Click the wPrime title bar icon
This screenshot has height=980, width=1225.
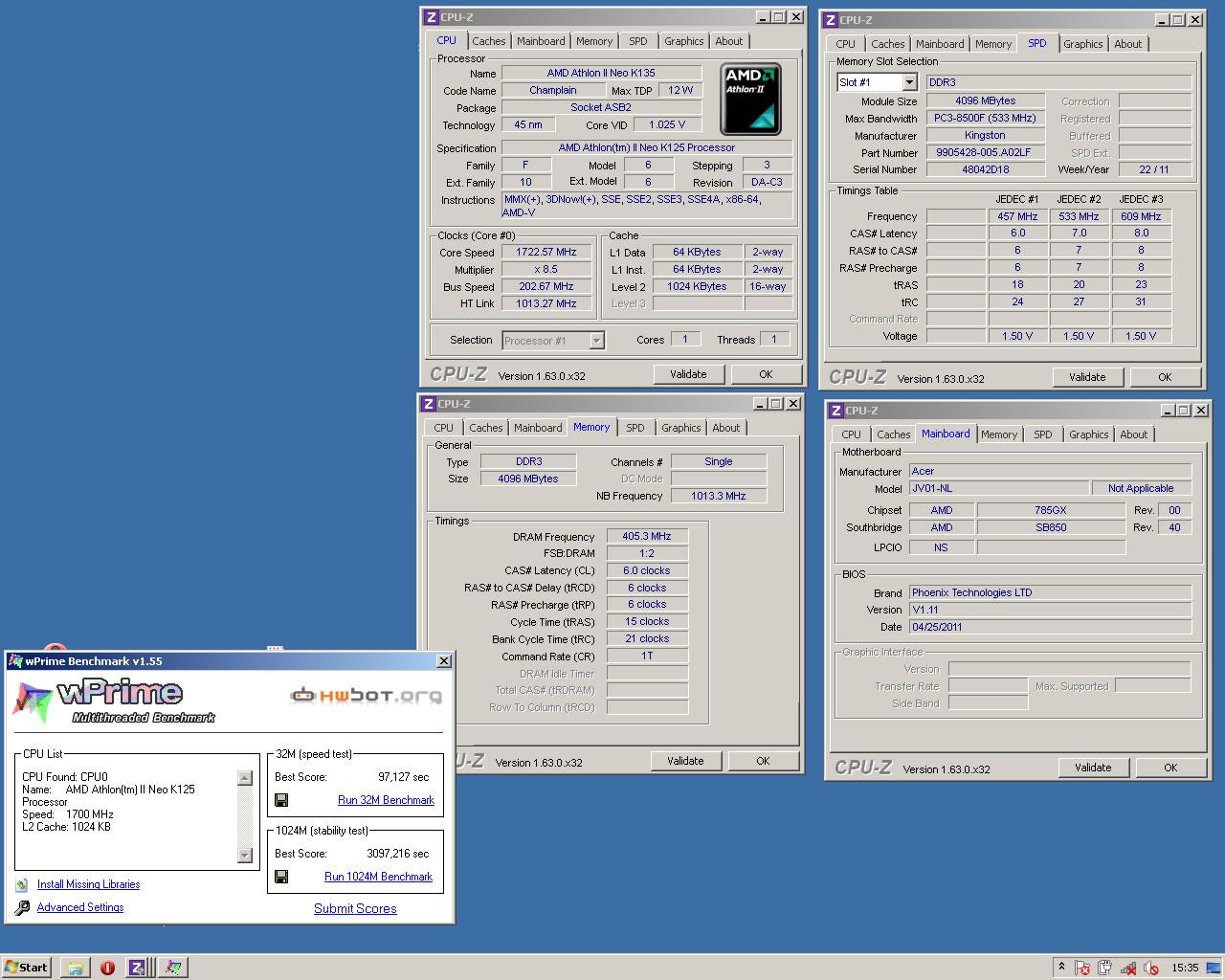click(x=15, y=661)
